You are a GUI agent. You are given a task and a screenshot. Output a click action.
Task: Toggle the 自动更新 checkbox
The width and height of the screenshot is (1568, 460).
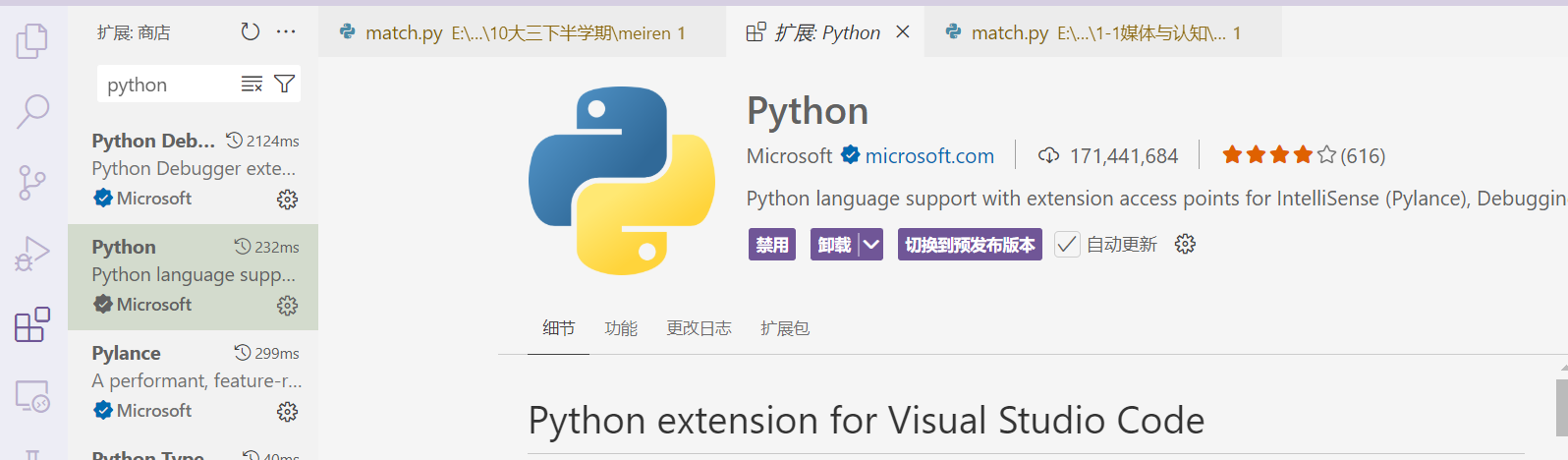click(1067, 244)
